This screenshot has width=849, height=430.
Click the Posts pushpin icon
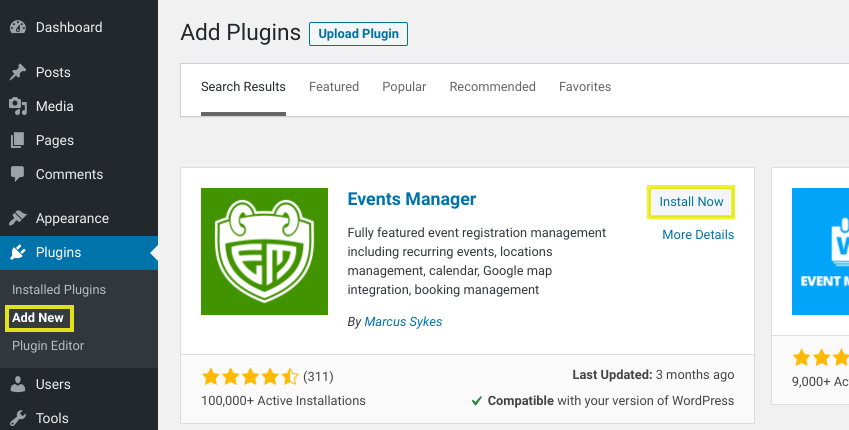click(x=18, y=72)
